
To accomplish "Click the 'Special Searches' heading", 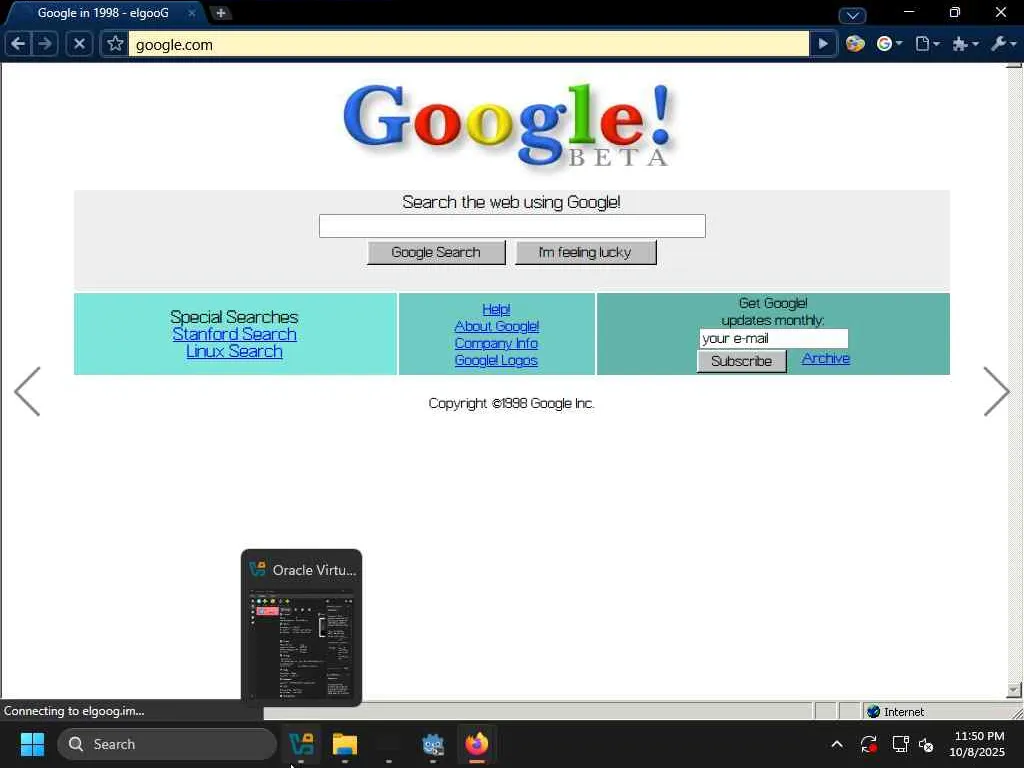I will (x=234, y=317).
